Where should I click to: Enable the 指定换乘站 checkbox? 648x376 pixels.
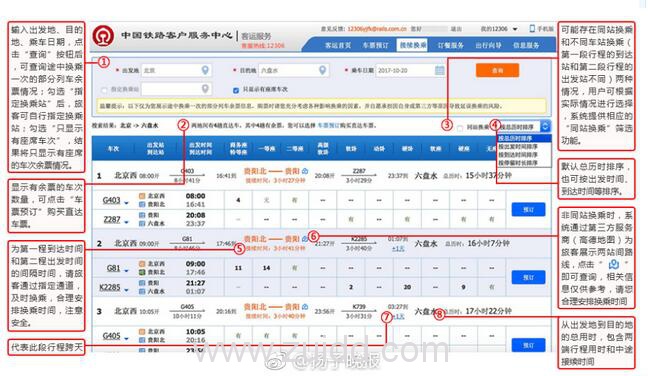104,89
